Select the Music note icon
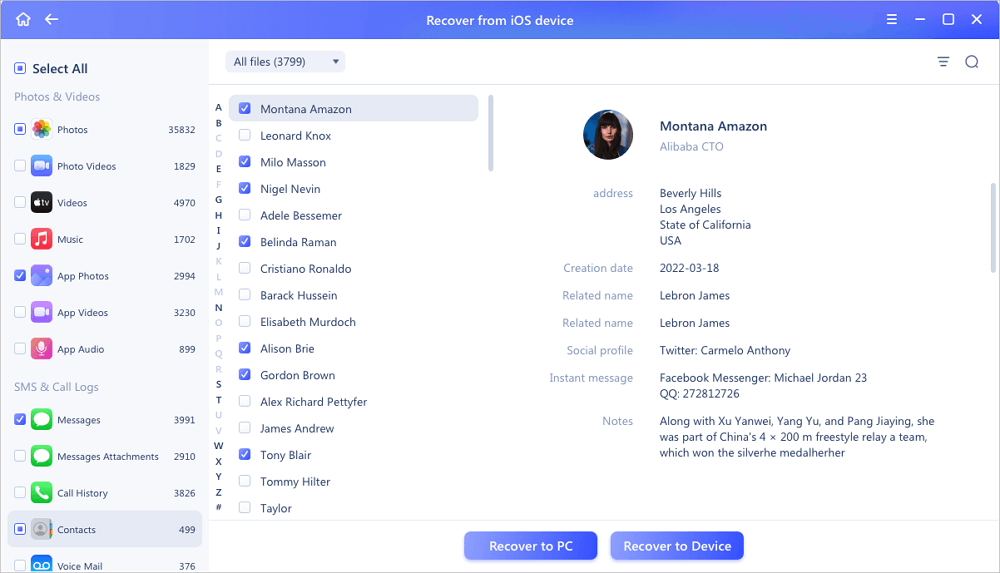This screenshot has width=1000, height=573. pos(41,239)
